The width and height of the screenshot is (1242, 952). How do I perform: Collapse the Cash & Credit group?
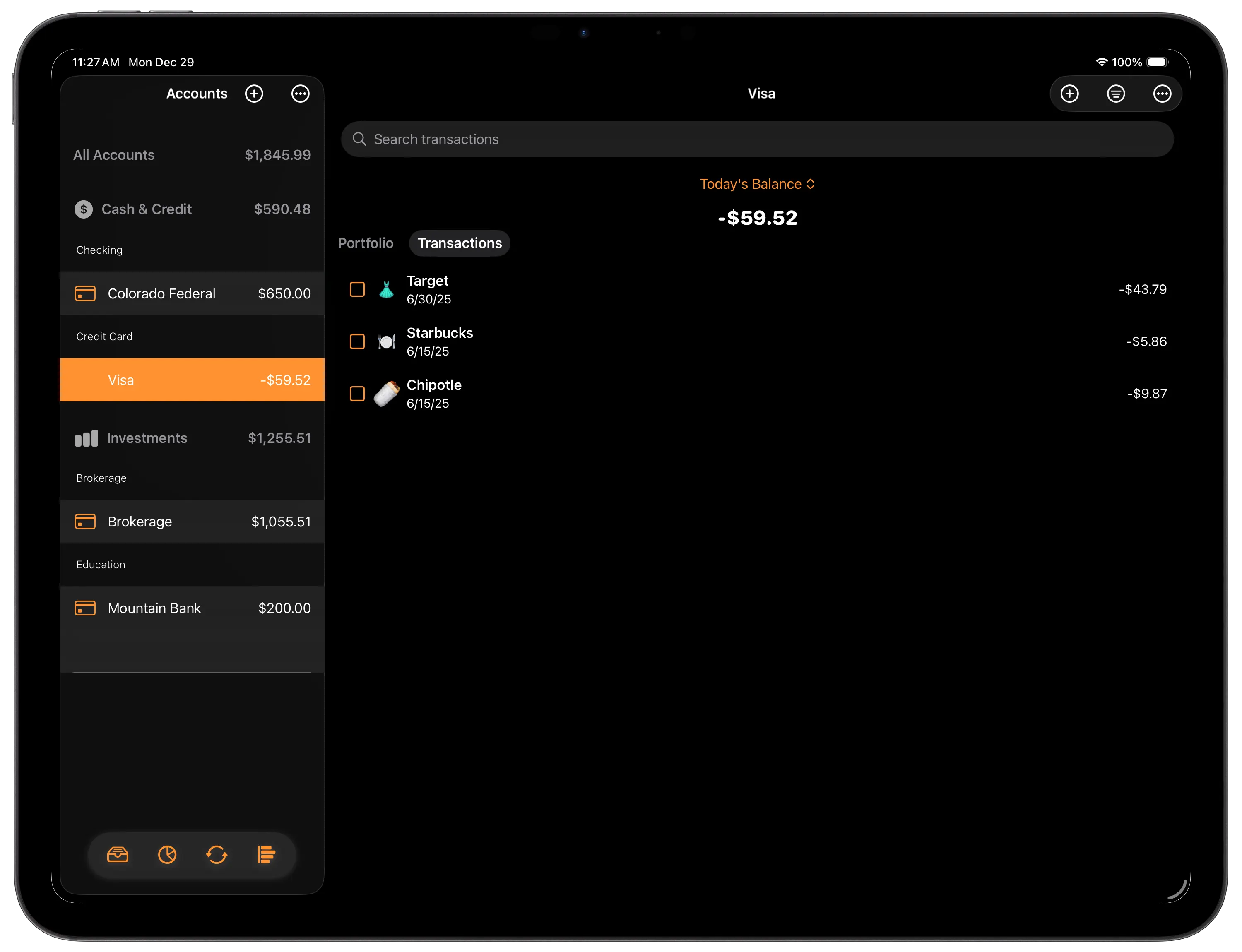[146, 209]
